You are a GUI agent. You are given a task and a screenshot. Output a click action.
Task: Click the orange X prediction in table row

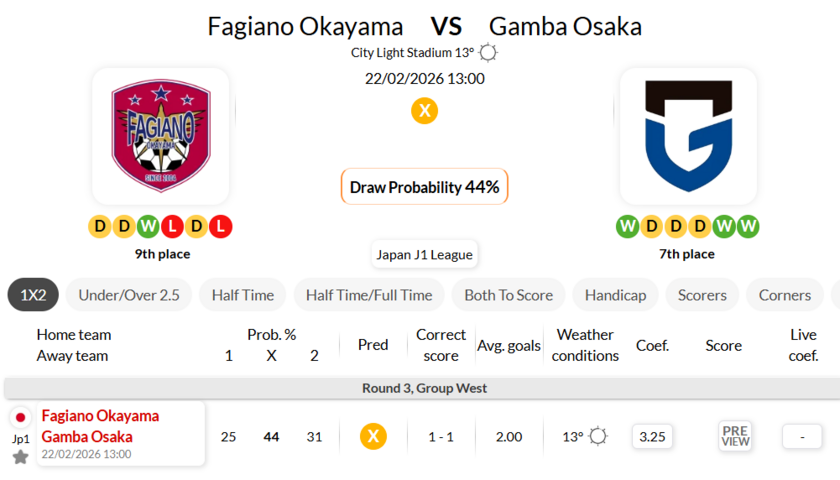click(x=373, y=436)
